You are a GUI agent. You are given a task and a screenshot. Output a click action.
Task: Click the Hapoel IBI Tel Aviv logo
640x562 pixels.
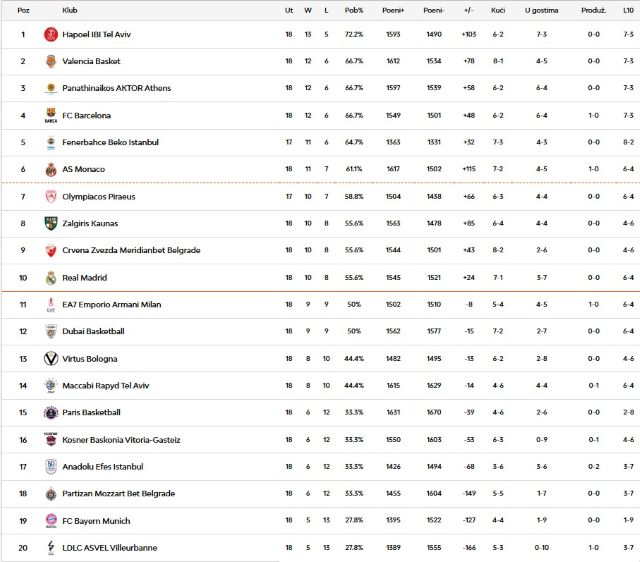pos(51,34)
